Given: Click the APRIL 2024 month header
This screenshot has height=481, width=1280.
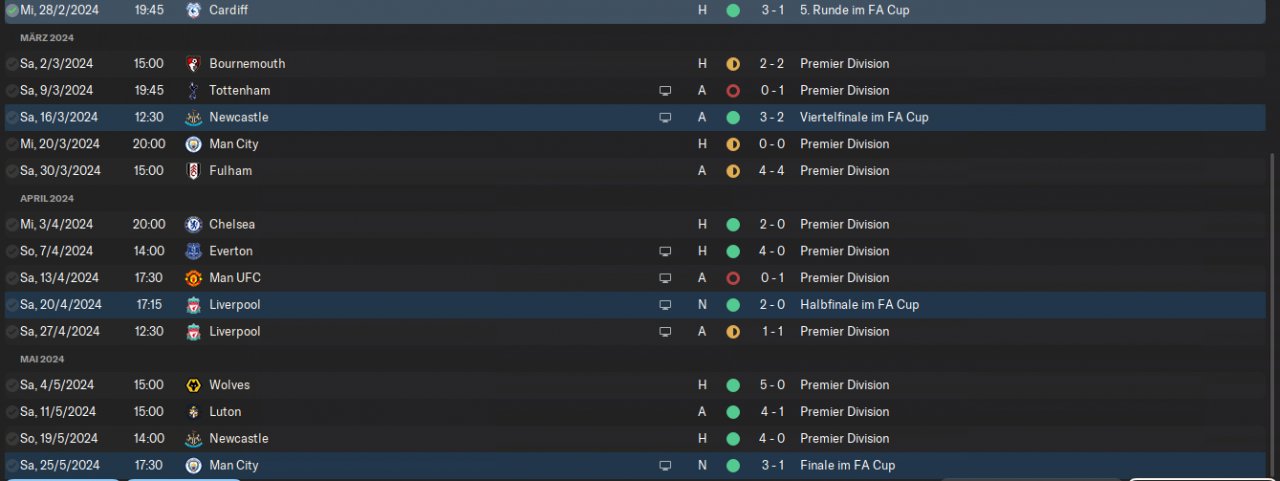Looking at the screenshot, I should point(47,198).
